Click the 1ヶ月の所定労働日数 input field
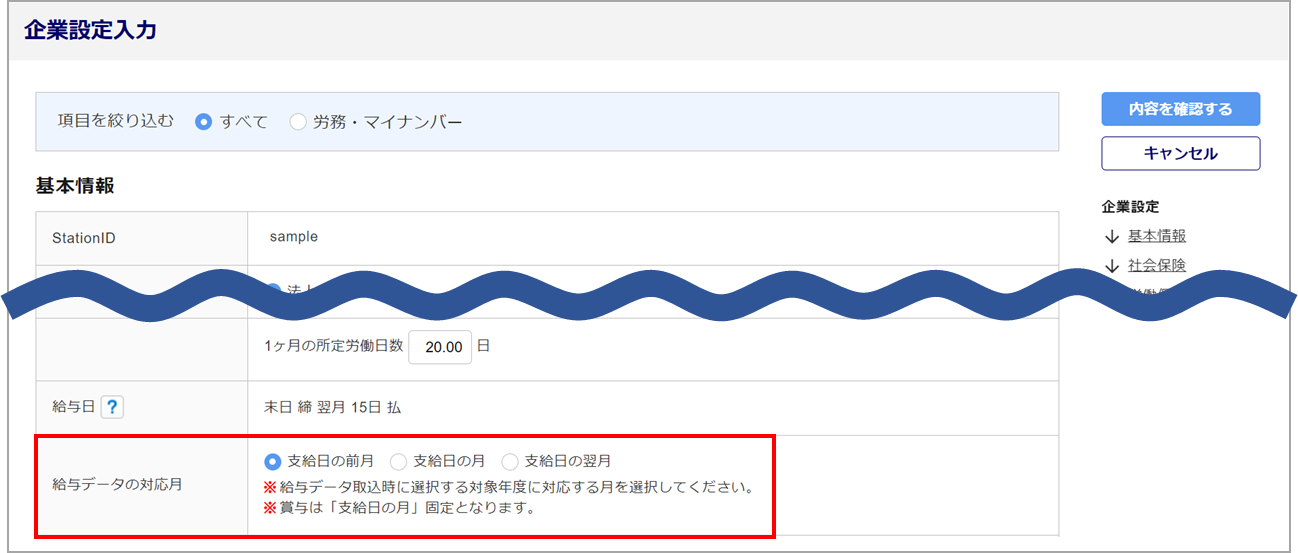The height and width of the screenshot is (553, 1298). 440,347
